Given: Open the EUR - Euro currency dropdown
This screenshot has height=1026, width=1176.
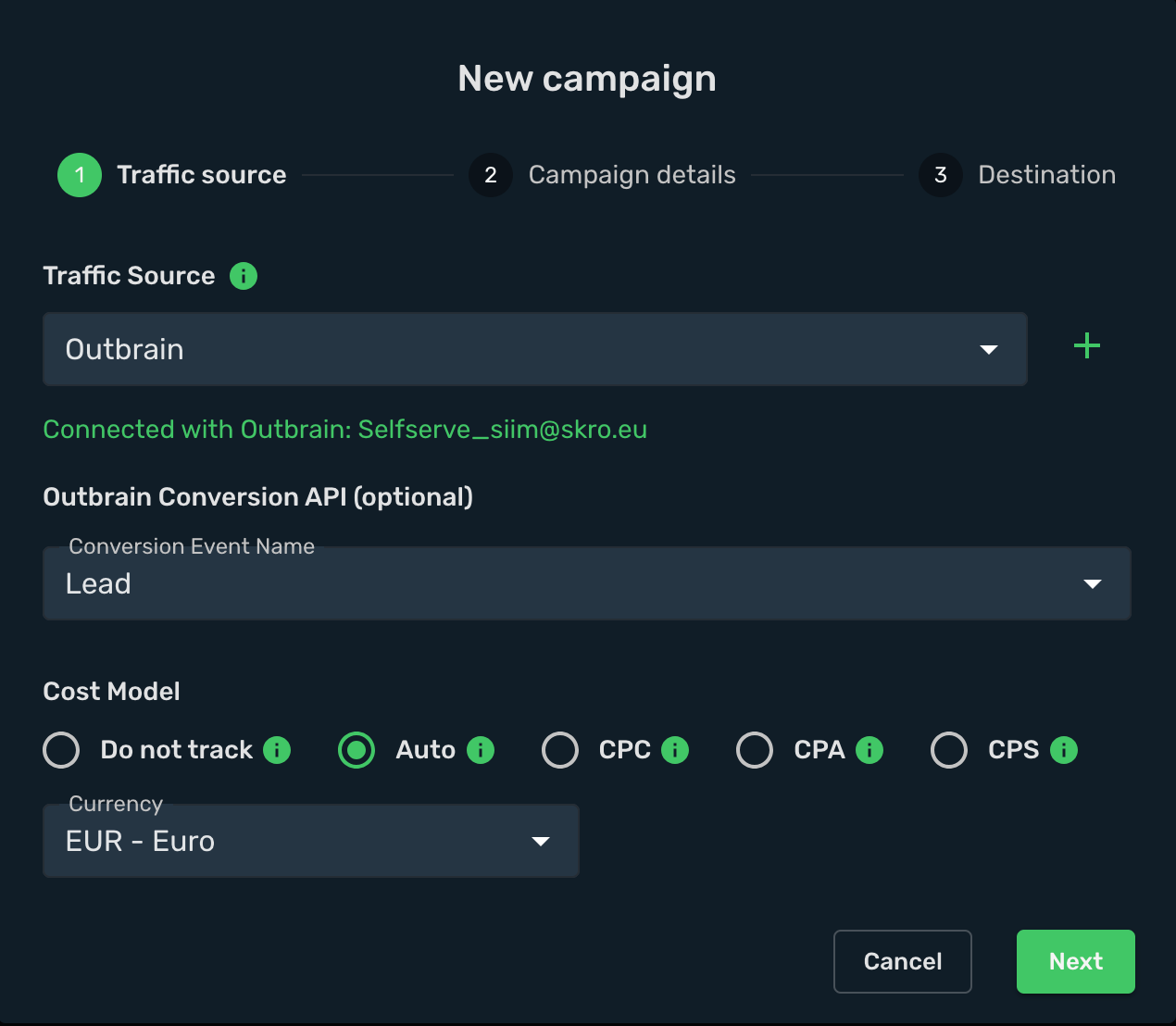Looking at the screenshot, I should (311, 841).
